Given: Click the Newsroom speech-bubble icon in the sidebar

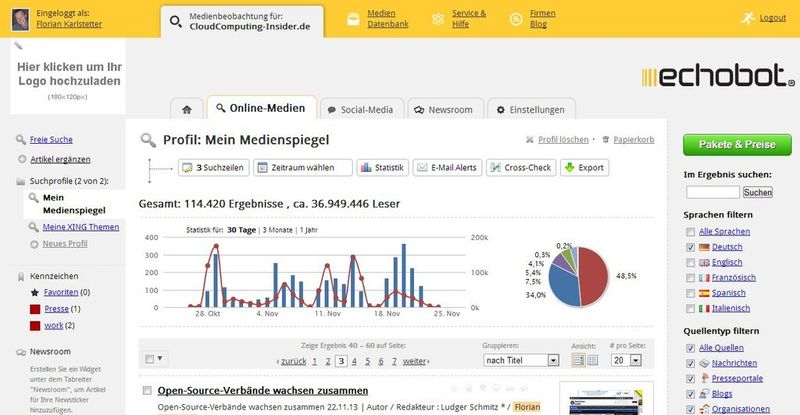Looking at the screenshot, I should (x=21, y=352).
